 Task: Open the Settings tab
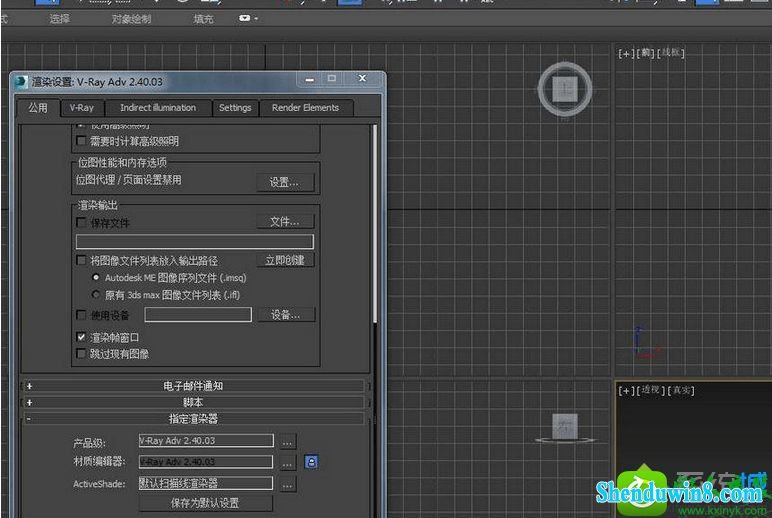(x=235, y=108)
